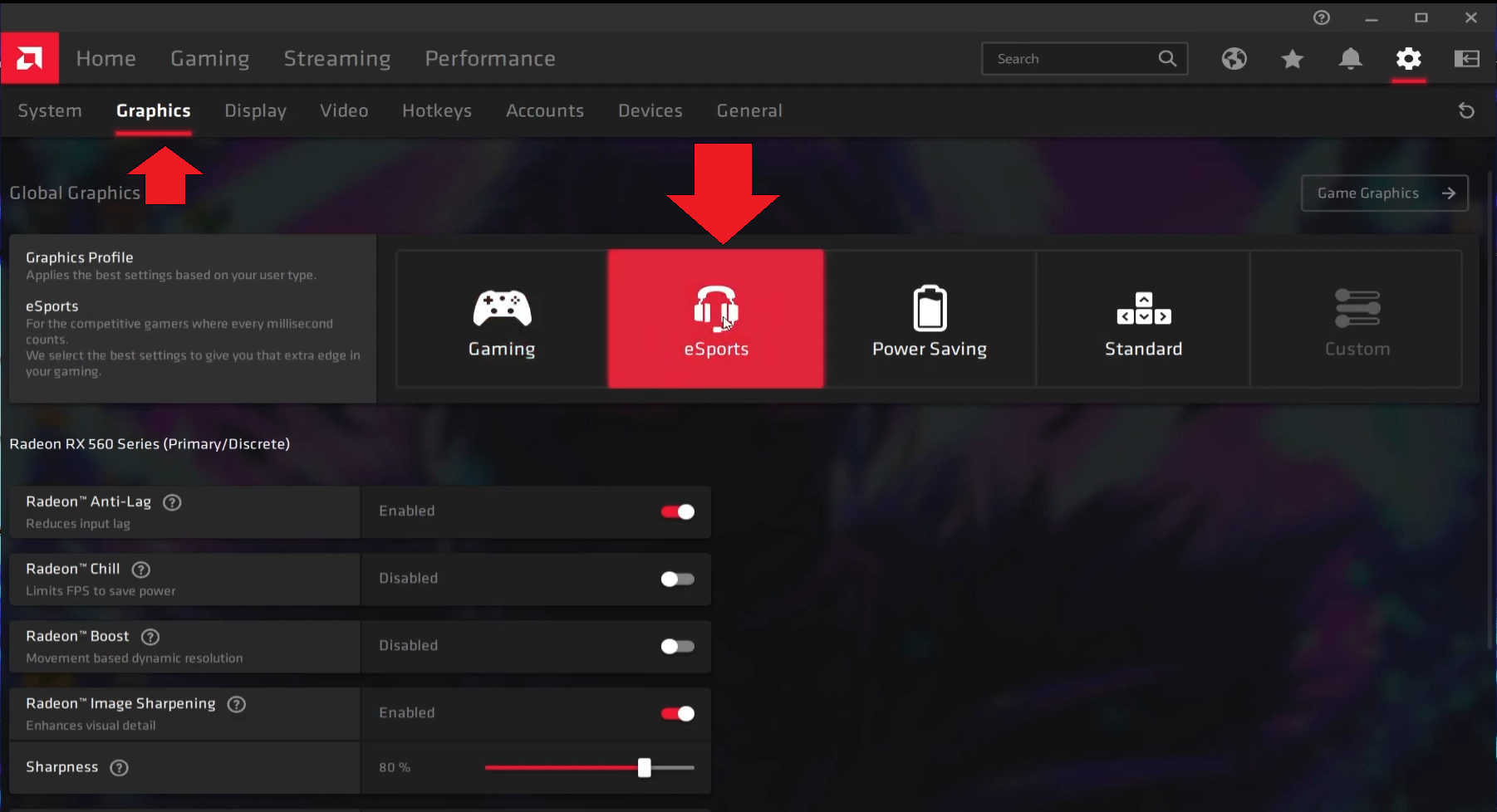Screen dimensions: 1497x812
Task: Open the Performance tab
Action: pyautogui.click(x=490, y=59)
